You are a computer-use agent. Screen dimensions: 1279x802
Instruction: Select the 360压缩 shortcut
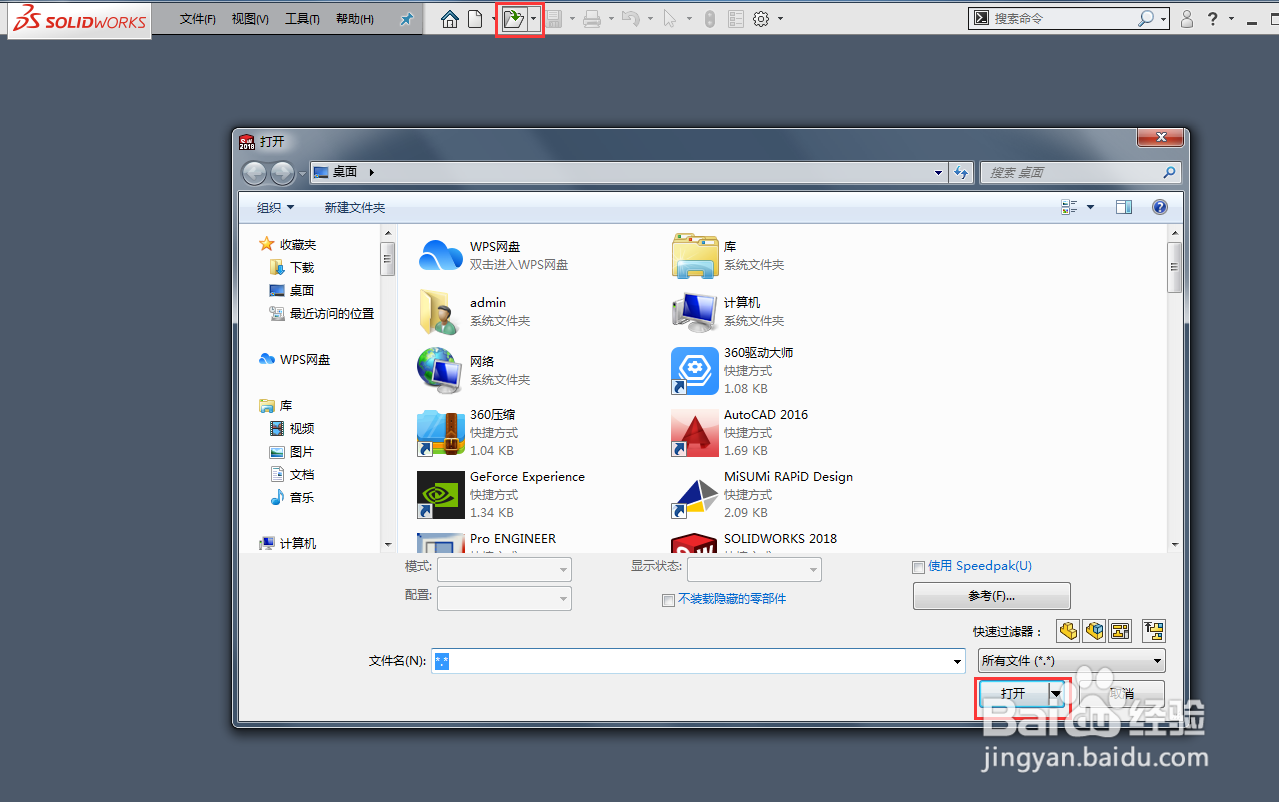click(x=469, y=432)
